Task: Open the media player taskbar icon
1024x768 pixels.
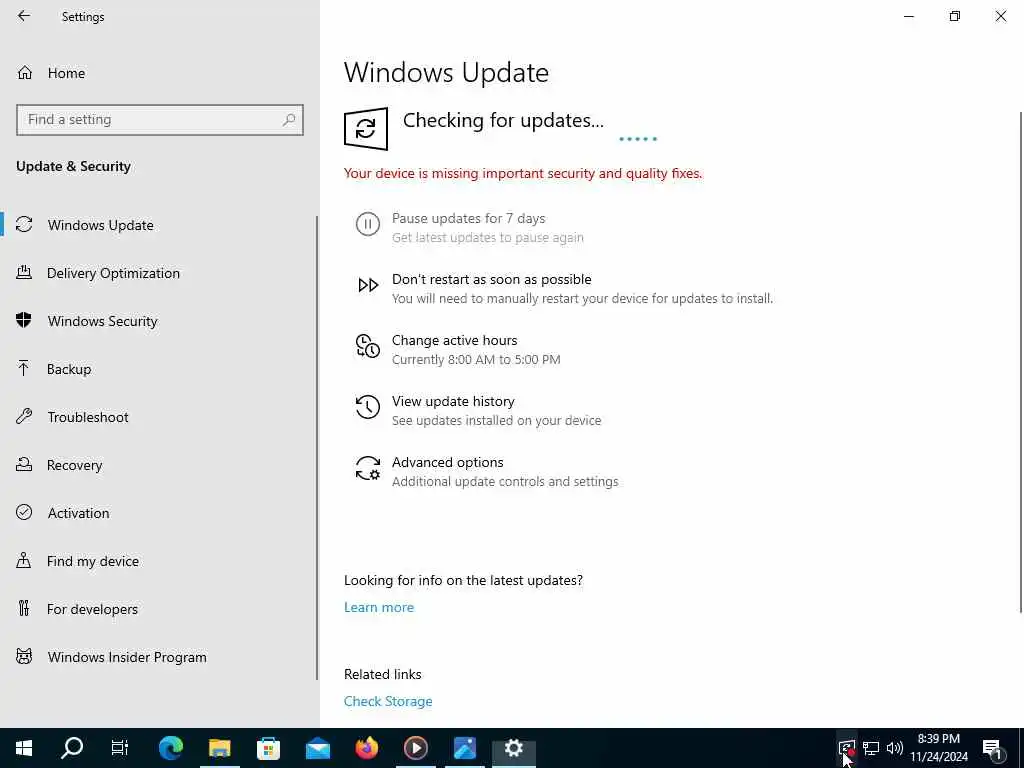Action: [416, 748]
